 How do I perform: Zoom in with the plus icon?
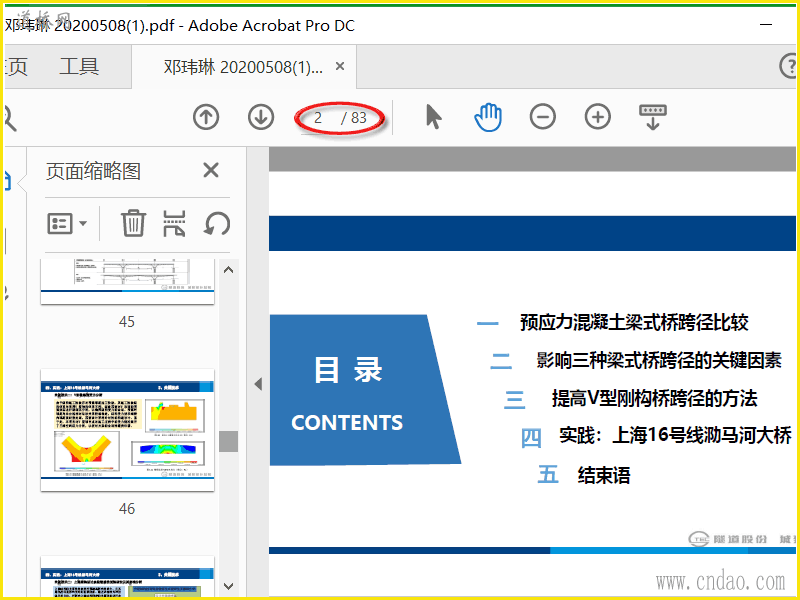597,117
